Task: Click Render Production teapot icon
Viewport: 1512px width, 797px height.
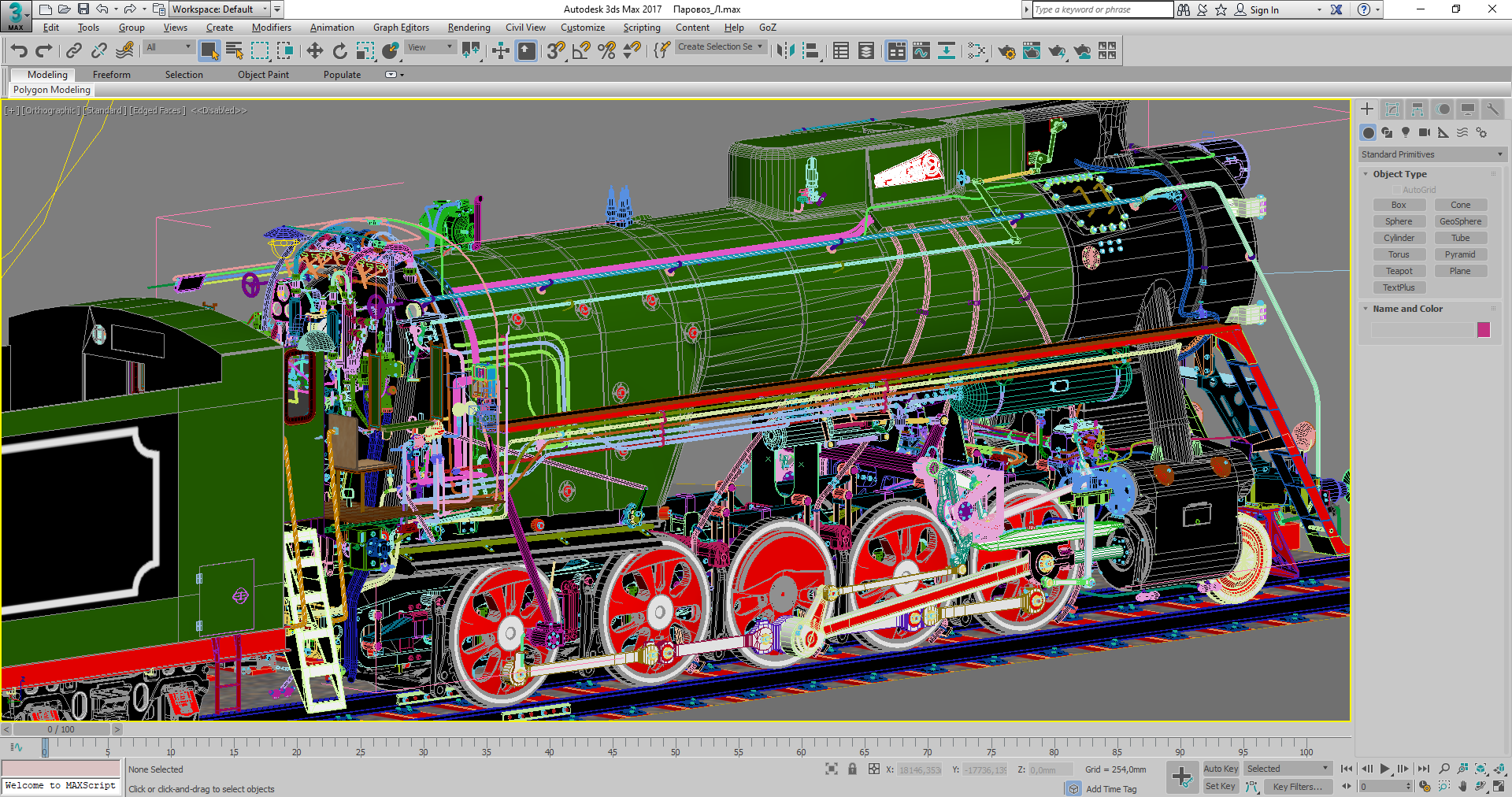Action: [1057, 51]
